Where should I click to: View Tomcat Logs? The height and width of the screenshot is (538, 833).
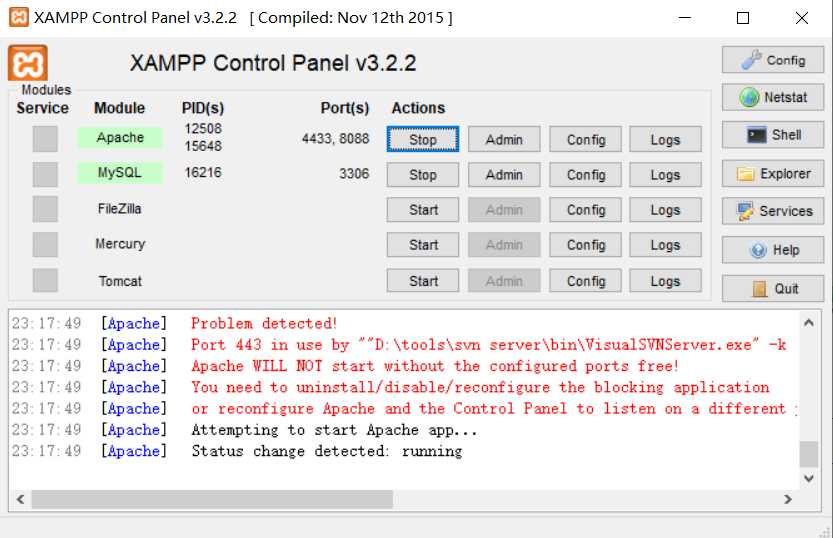tap(666, 280)
